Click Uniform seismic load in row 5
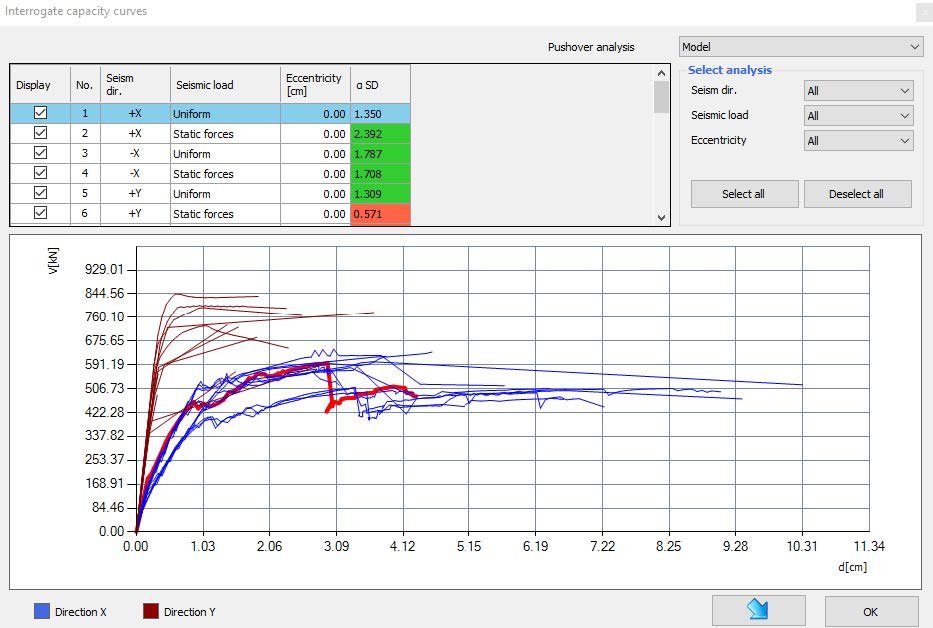This screenshot has width=933, height=628. pos(225,193)
